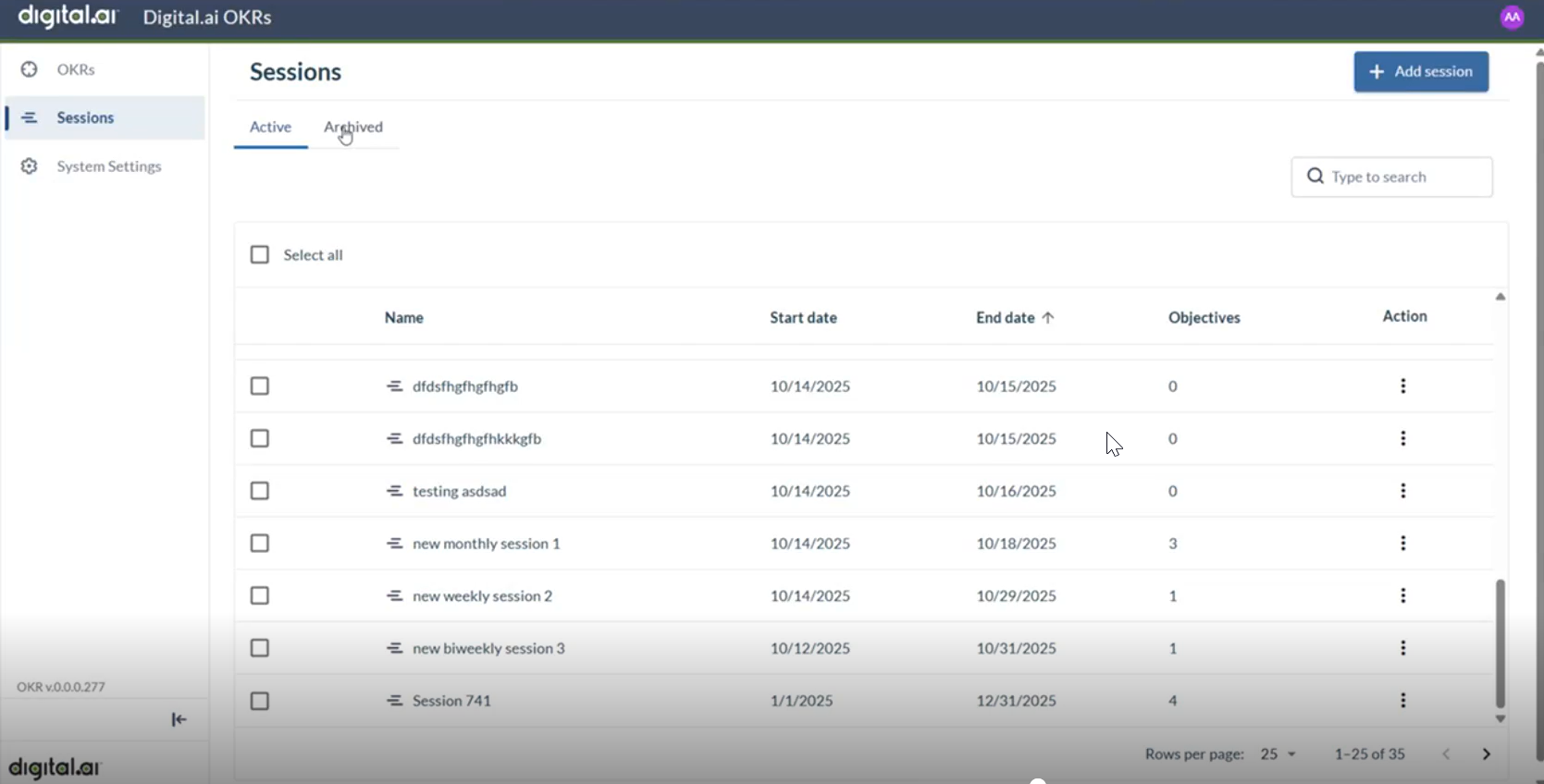Click the search magnifier icon
This screenshot has height=784, width=1544.
(x=1315, y=176)
